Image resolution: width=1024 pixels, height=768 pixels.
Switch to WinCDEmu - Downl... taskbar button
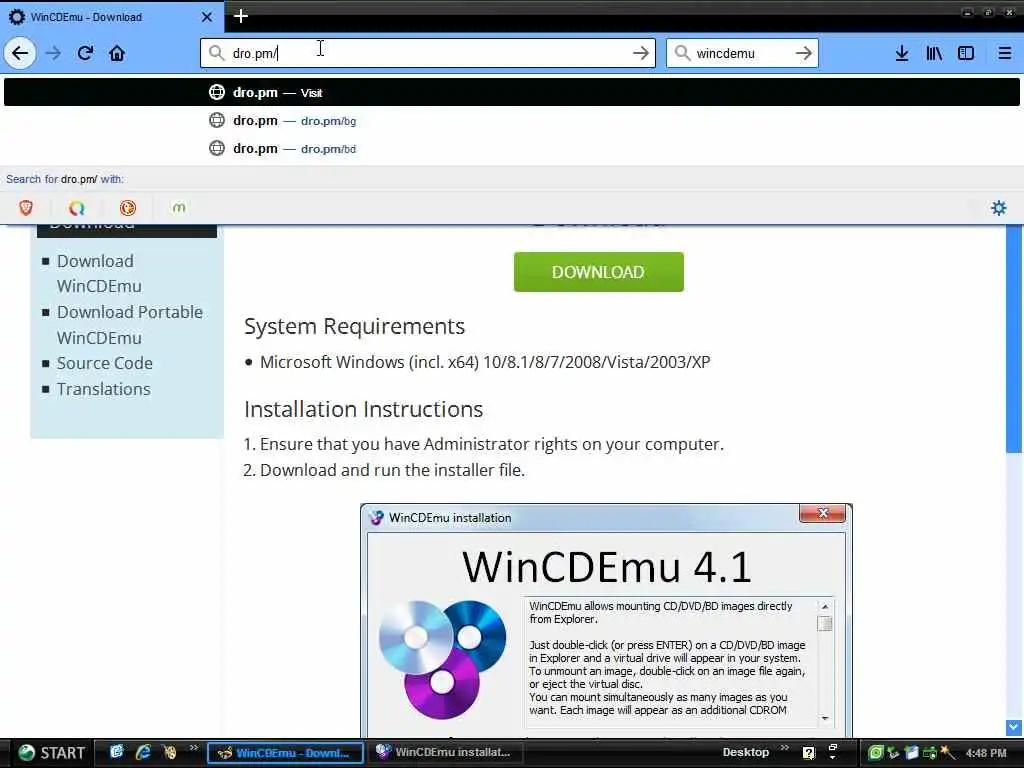point(285,753)
